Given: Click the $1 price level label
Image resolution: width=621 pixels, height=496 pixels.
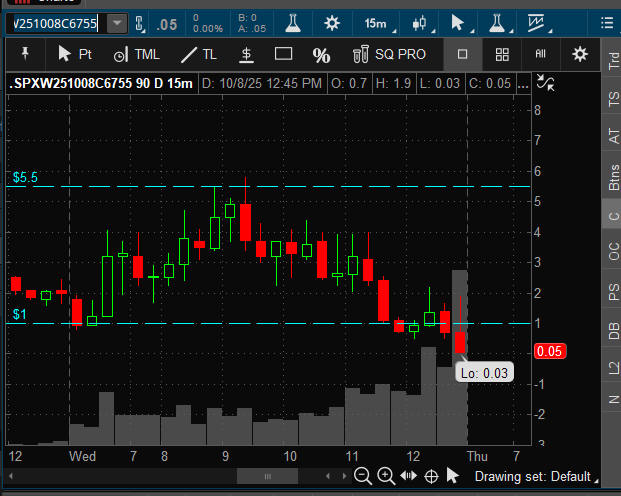Looking at the screenshot, I should 19,314.
